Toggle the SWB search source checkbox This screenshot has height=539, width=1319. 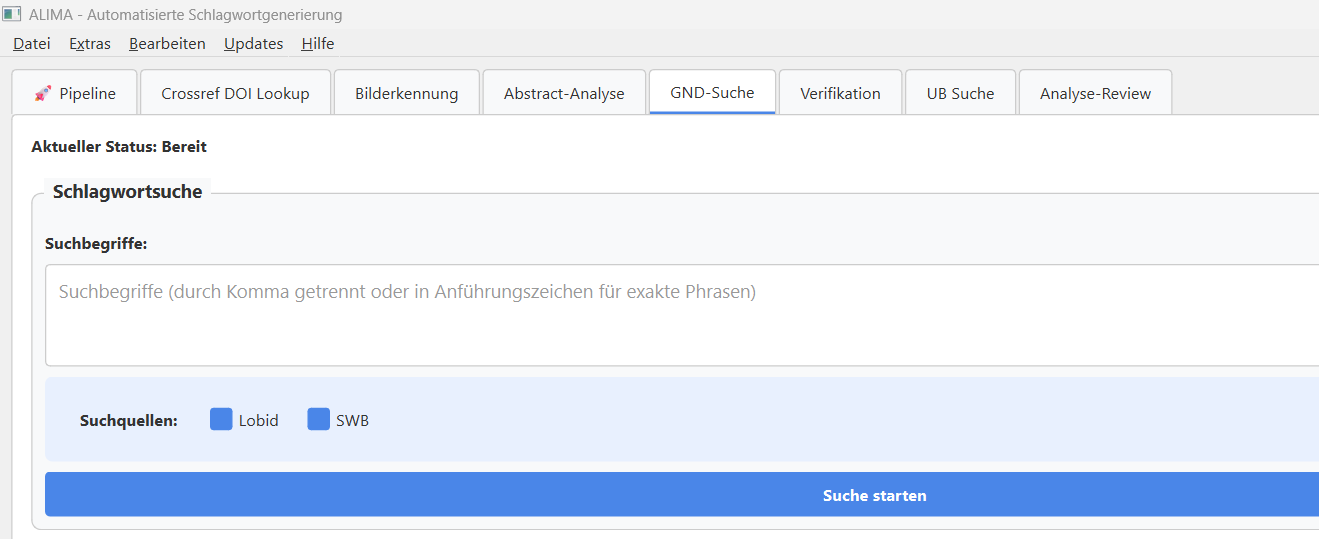(318, 420)
